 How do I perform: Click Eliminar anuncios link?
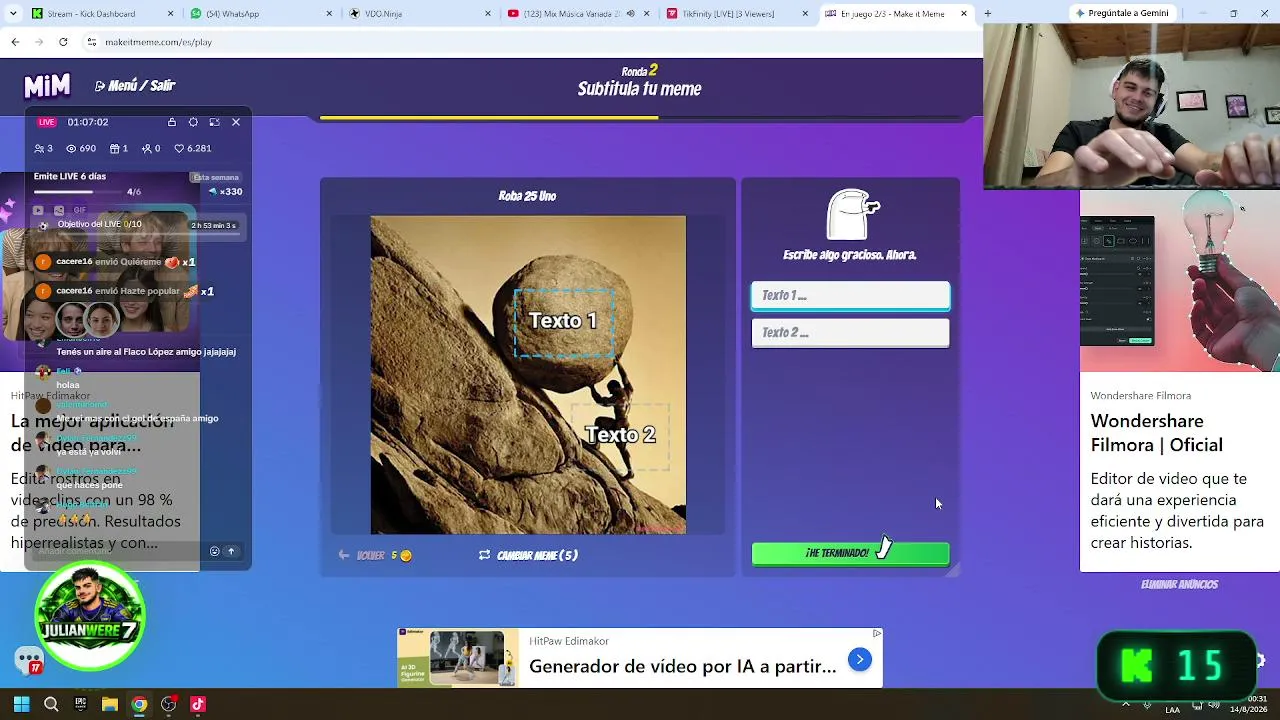pyautogui.click(x=1179, y=584)
